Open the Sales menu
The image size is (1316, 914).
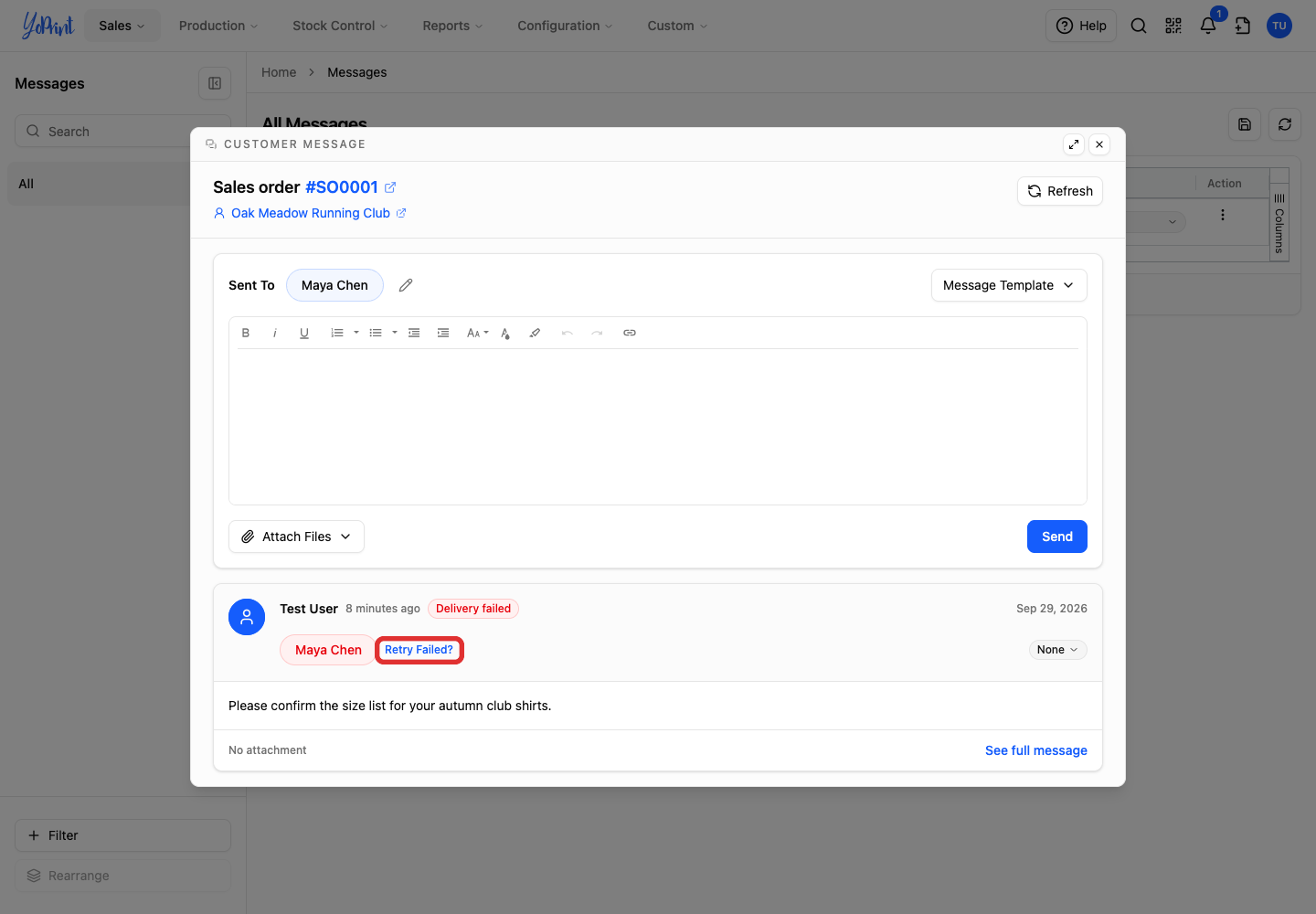click(122, 26)
